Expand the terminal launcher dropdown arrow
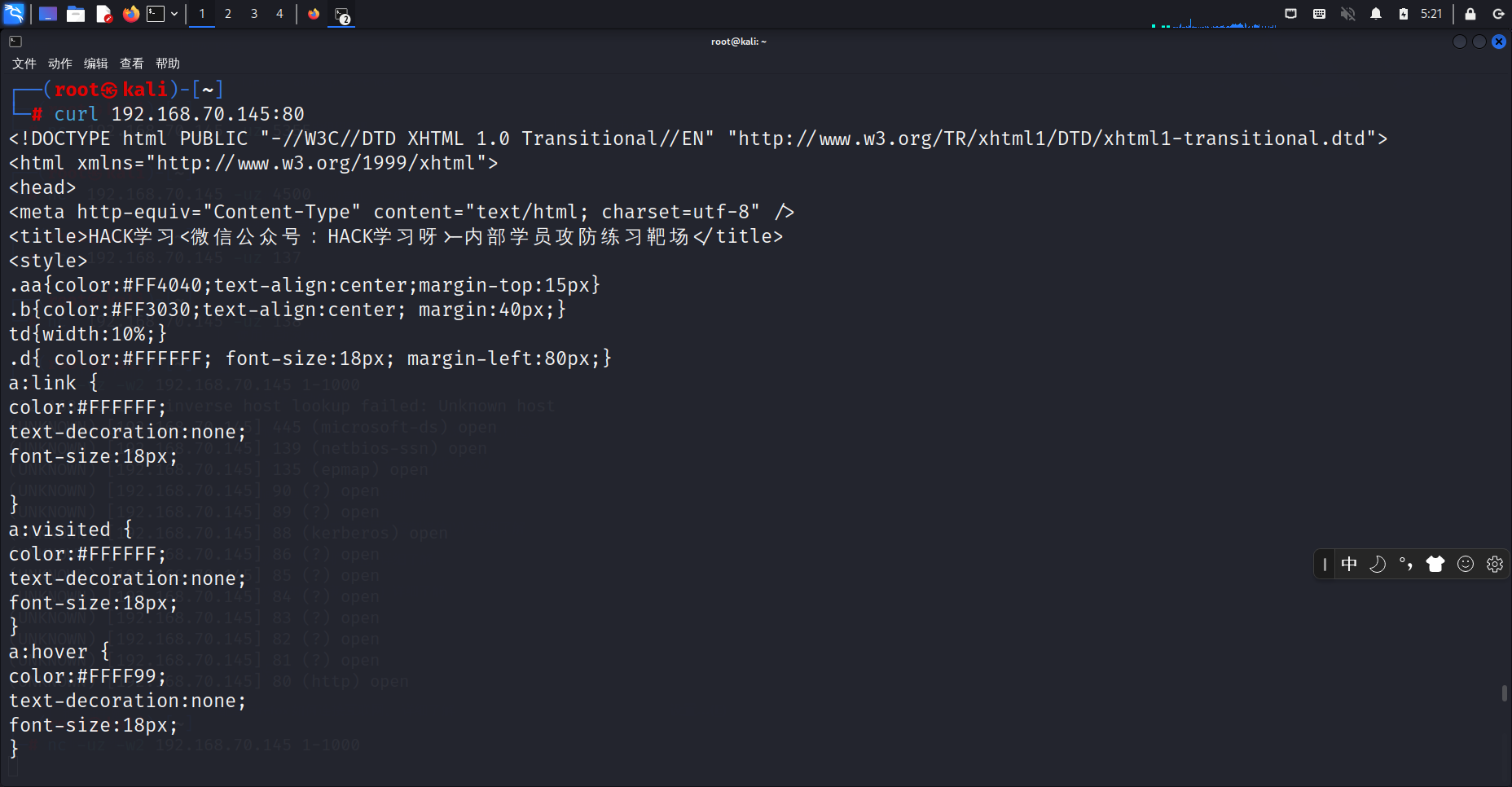The height and width of the screenshot is (787, 1512). click(x=174, y=13)
